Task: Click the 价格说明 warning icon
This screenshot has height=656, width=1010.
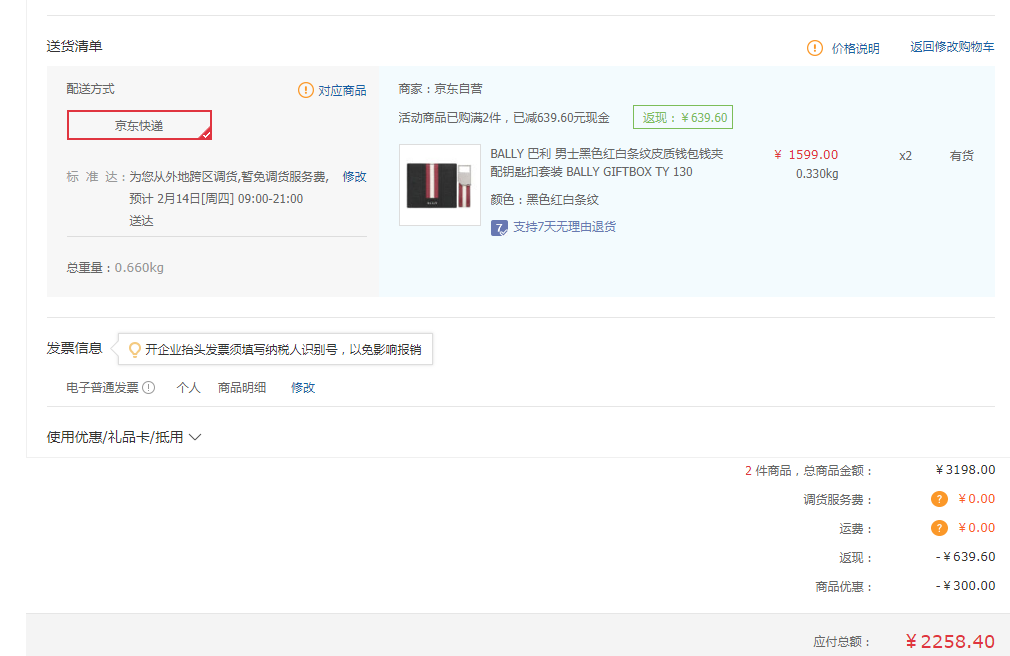Action: tap(814, 48)
